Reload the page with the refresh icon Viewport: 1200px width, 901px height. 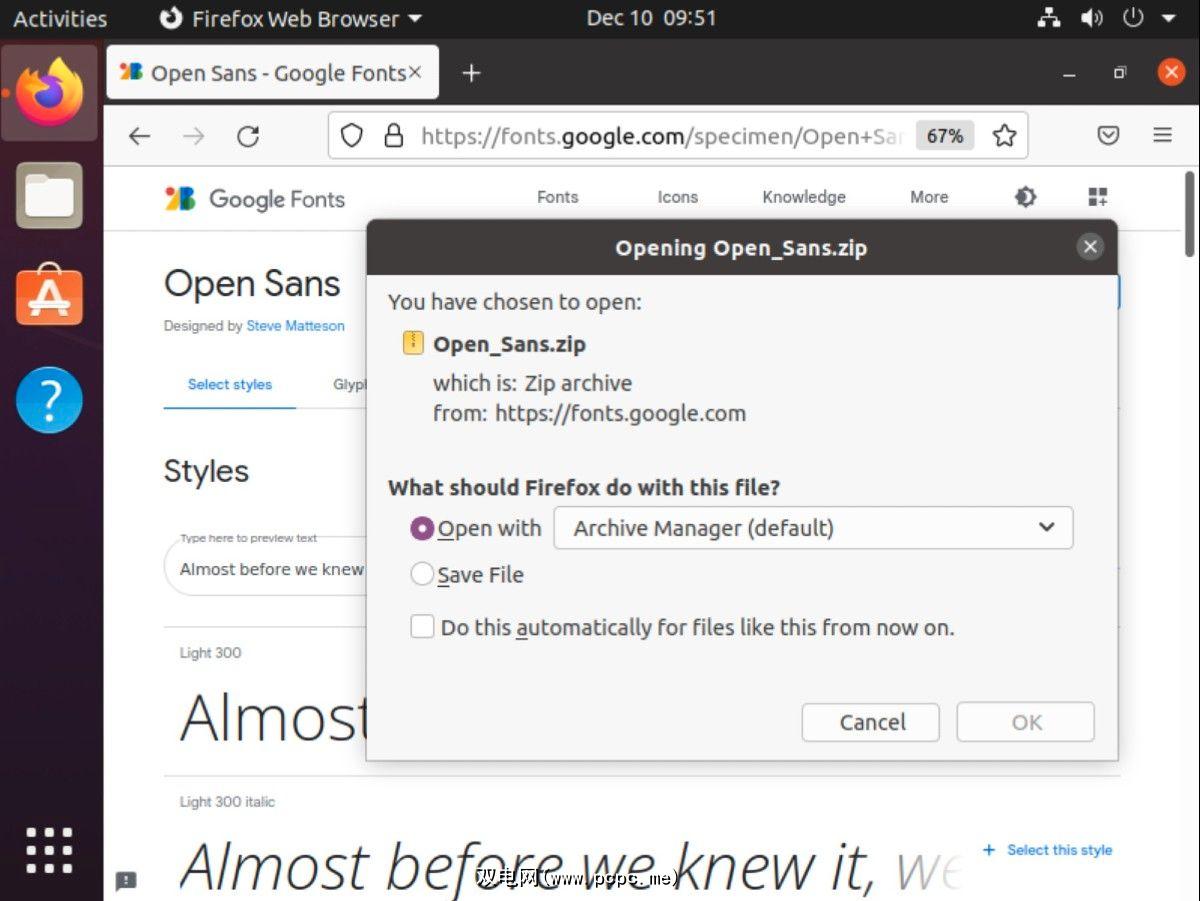pyautogui.click(x=248, y=136)
